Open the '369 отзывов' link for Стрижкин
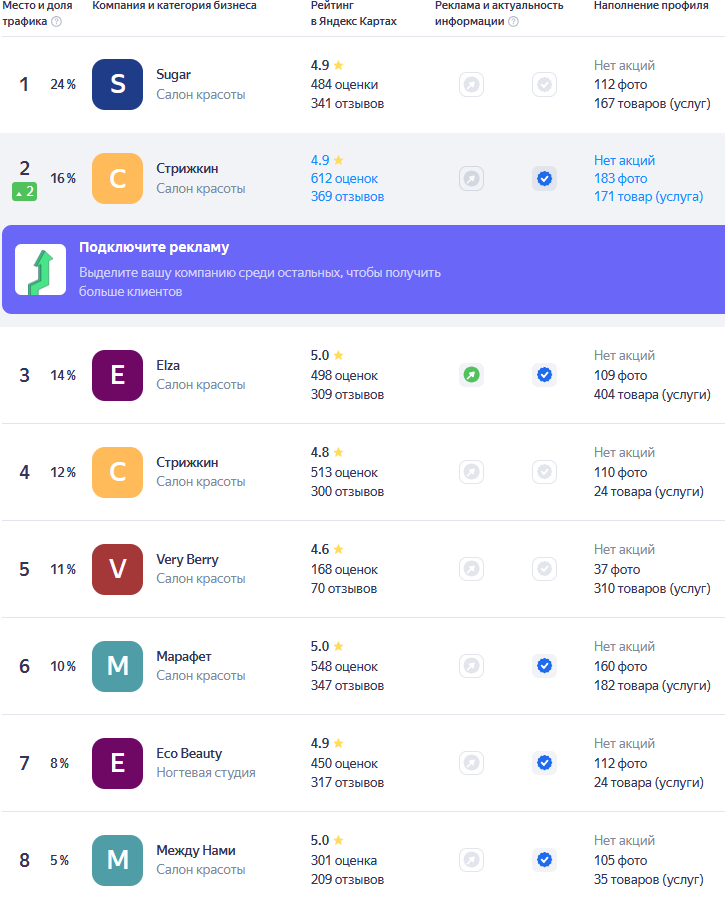 point(347,197)
